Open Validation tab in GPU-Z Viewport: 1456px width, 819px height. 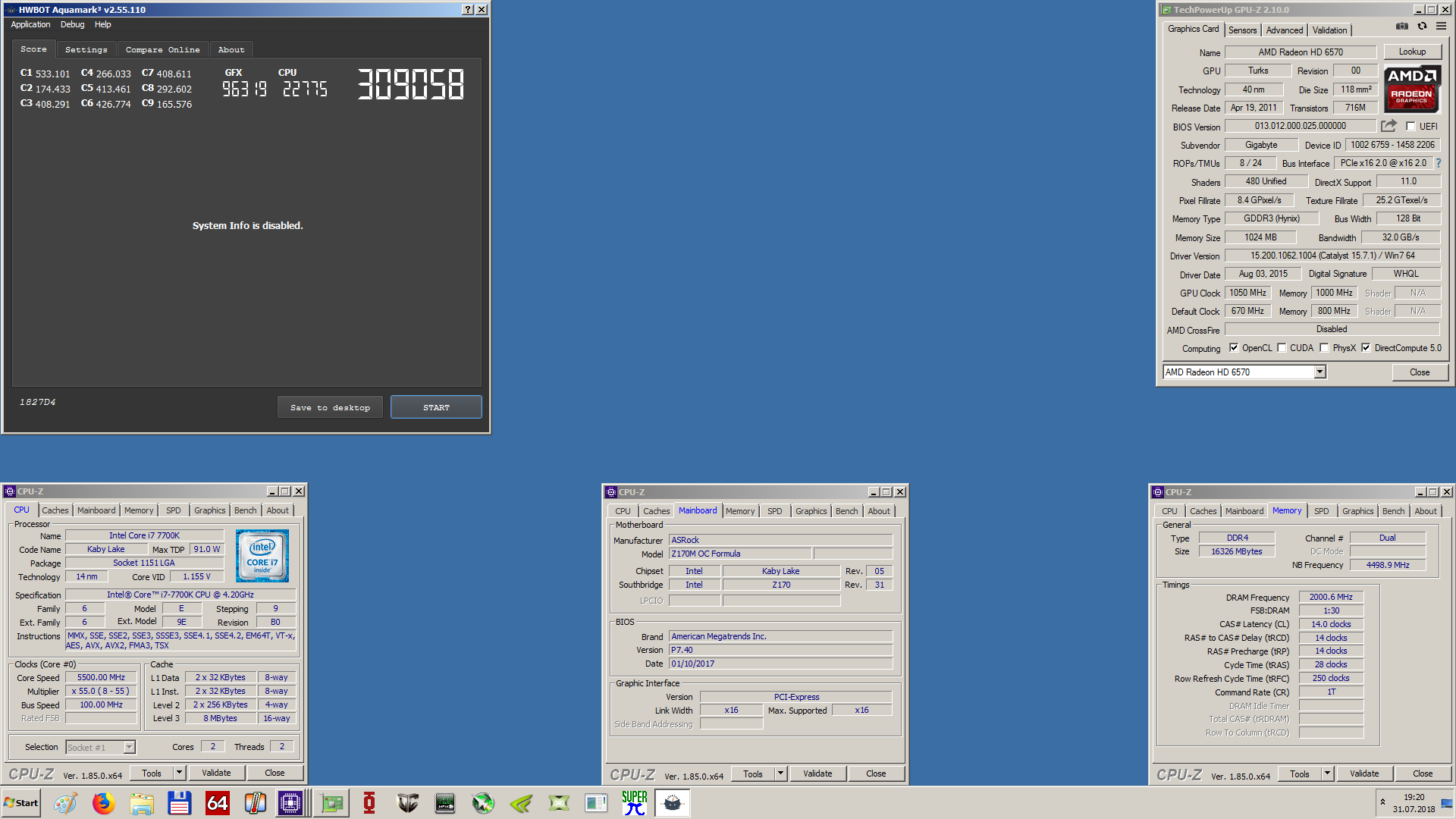(x=1329, y=30)
